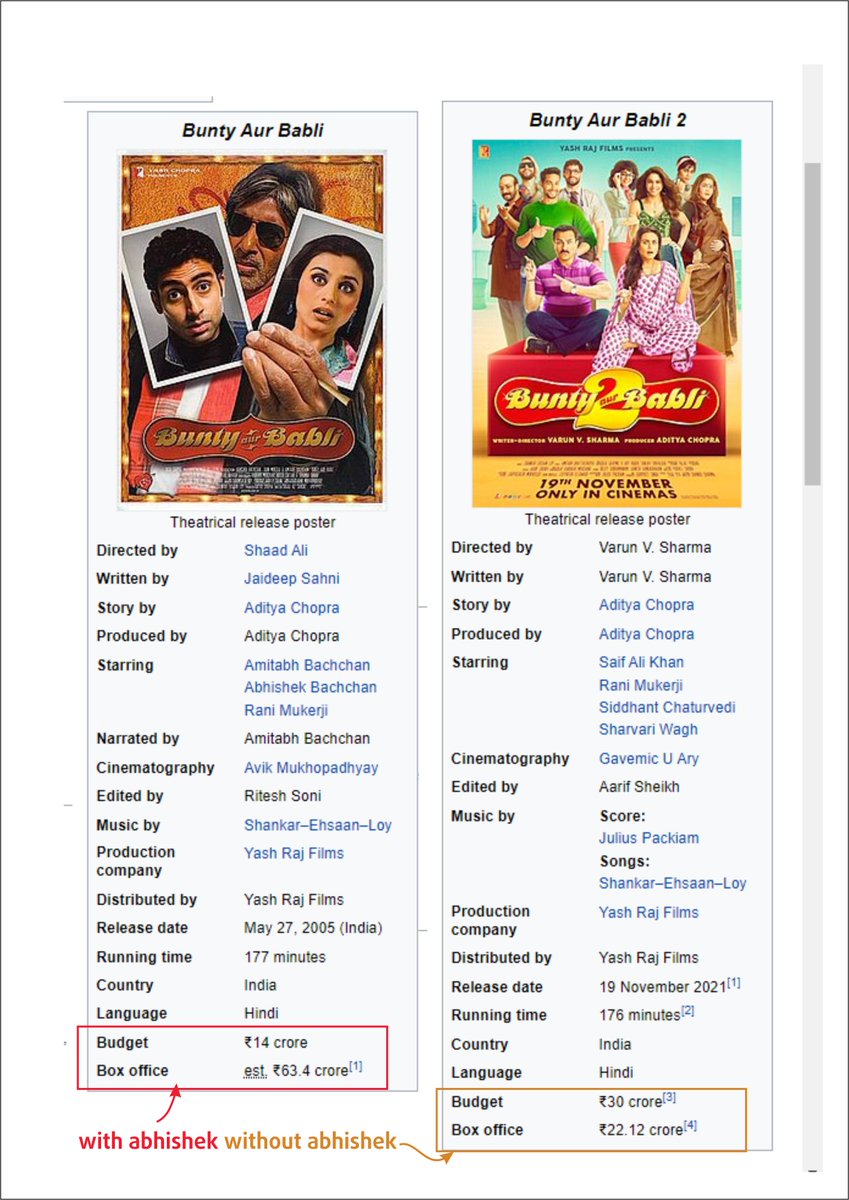
Task: Click the 'Bunty Aur Babli 2' infobox title
Action: (608, 120)
